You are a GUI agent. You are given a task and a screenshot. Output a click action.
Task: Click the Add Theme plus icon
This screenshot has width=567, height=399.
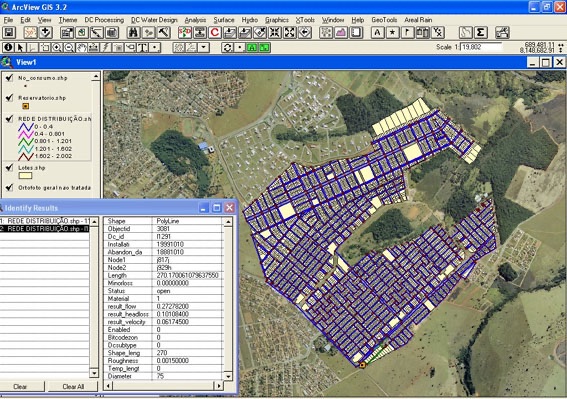[46, 33]
